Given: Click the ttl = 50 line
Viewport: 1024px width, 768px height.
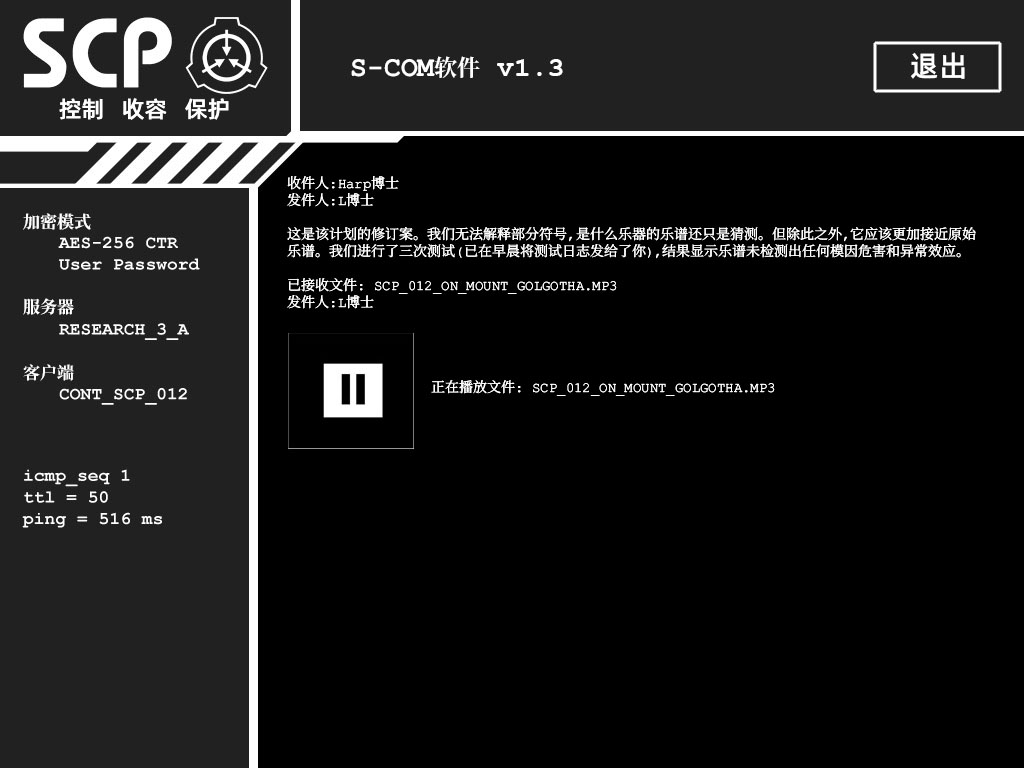Looking at the screenshot, I should click(x=65, y=497).
